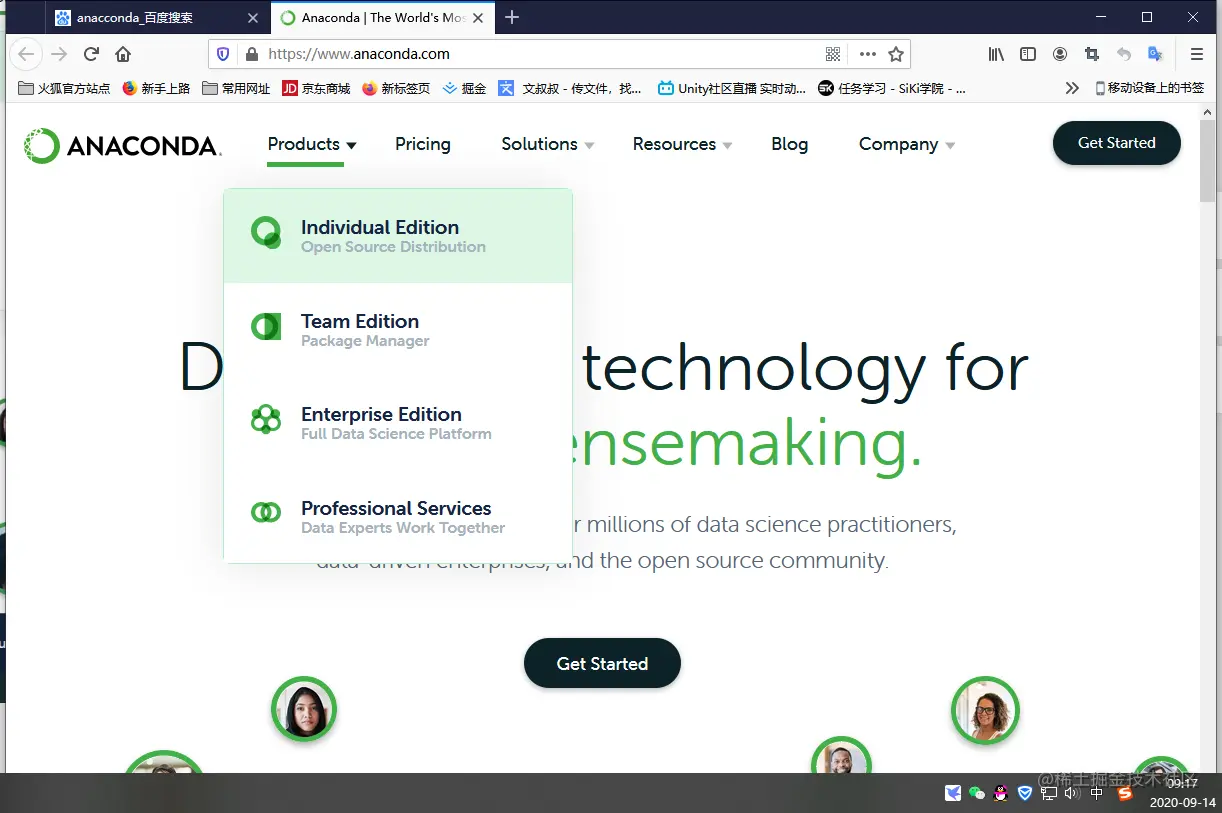Viewport: 1222px width, 813px height.
Task: Click the Anaconda logo
Action: (x=122, y=146)
